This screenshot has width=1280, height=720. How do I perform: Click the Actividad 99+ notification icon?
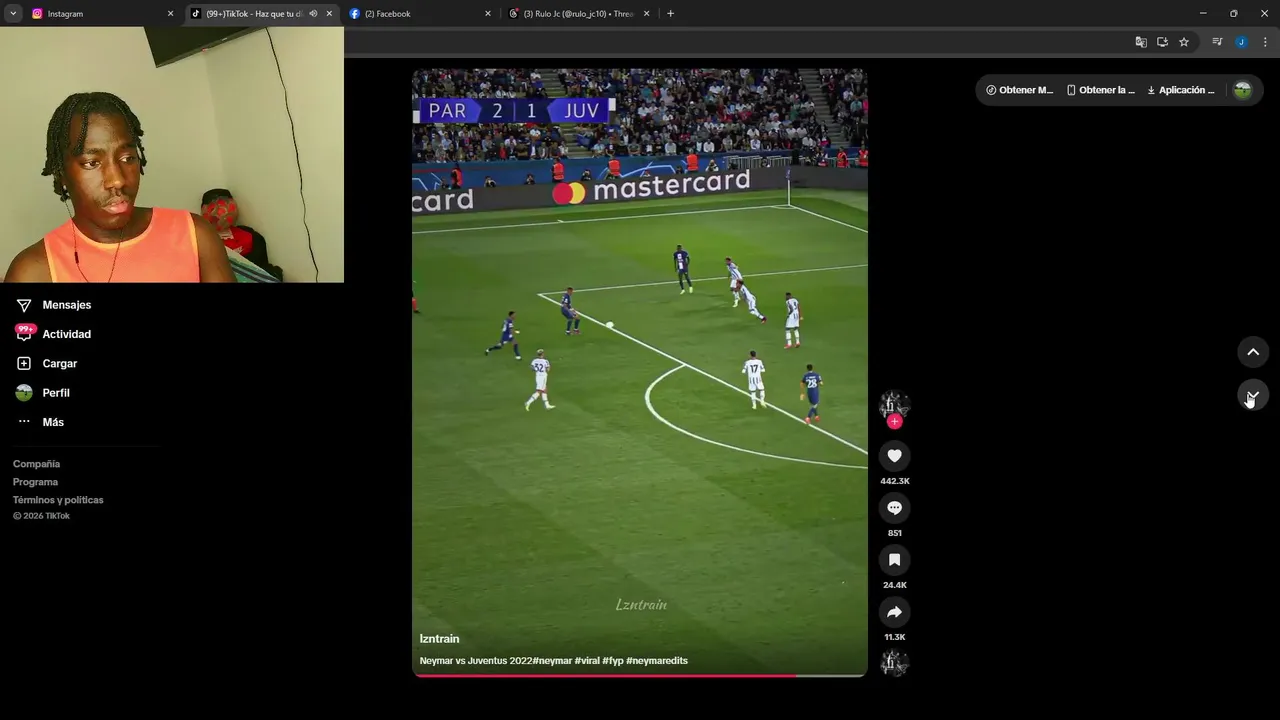[x=24, y=333]
